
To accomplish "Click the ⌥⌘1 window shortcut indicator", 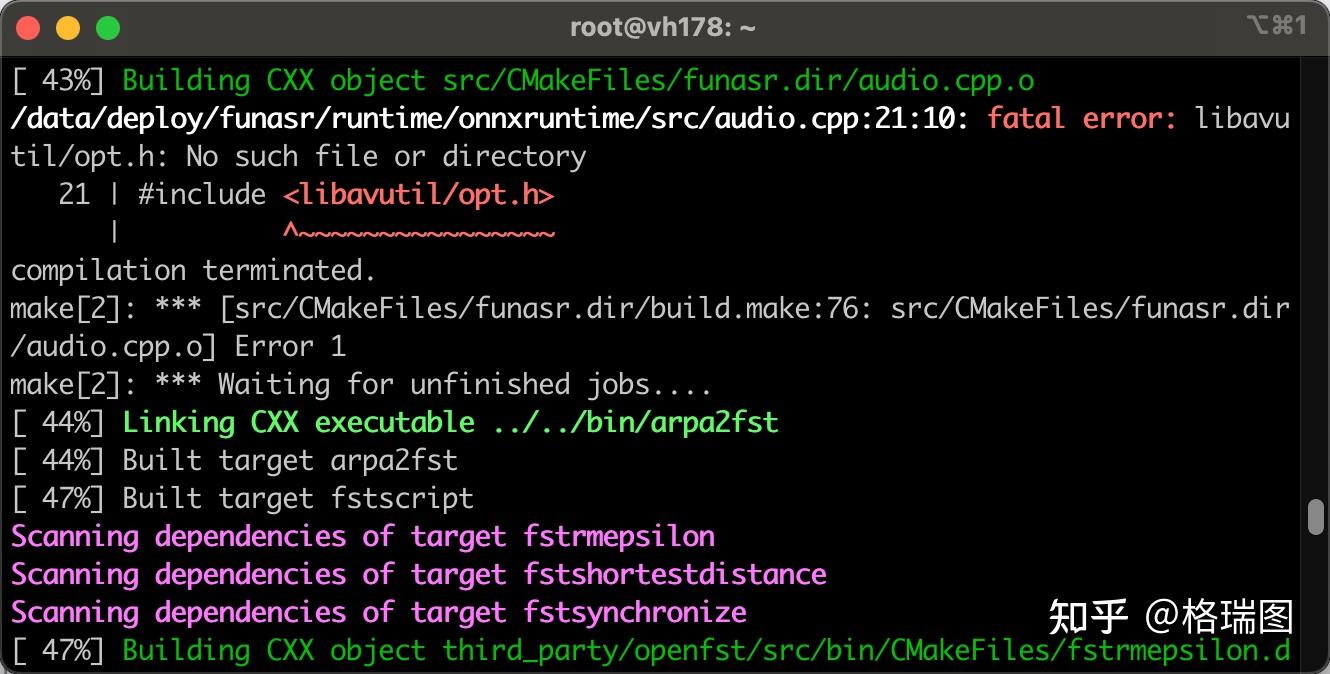I will coord(1276,26).
